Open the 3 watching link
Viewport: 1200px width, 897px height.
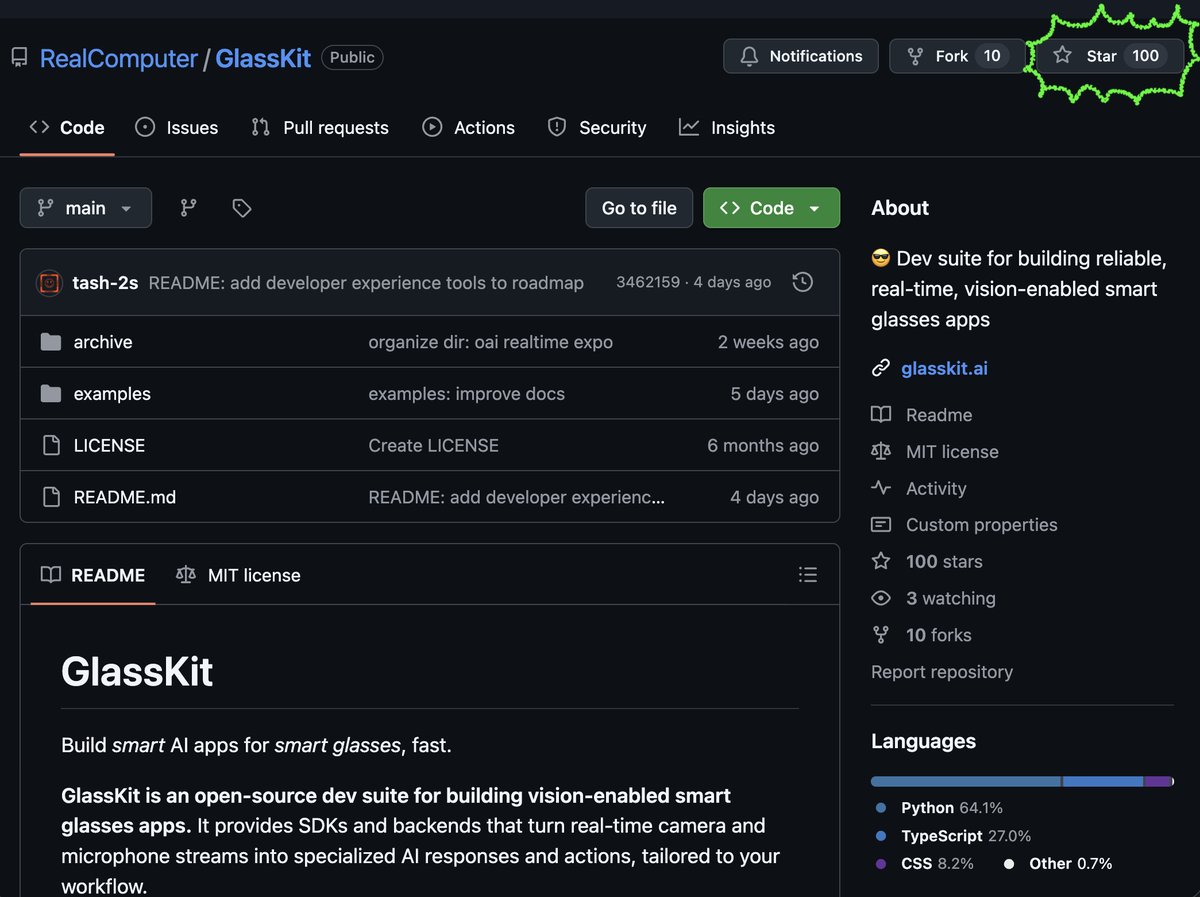point(950,598)
